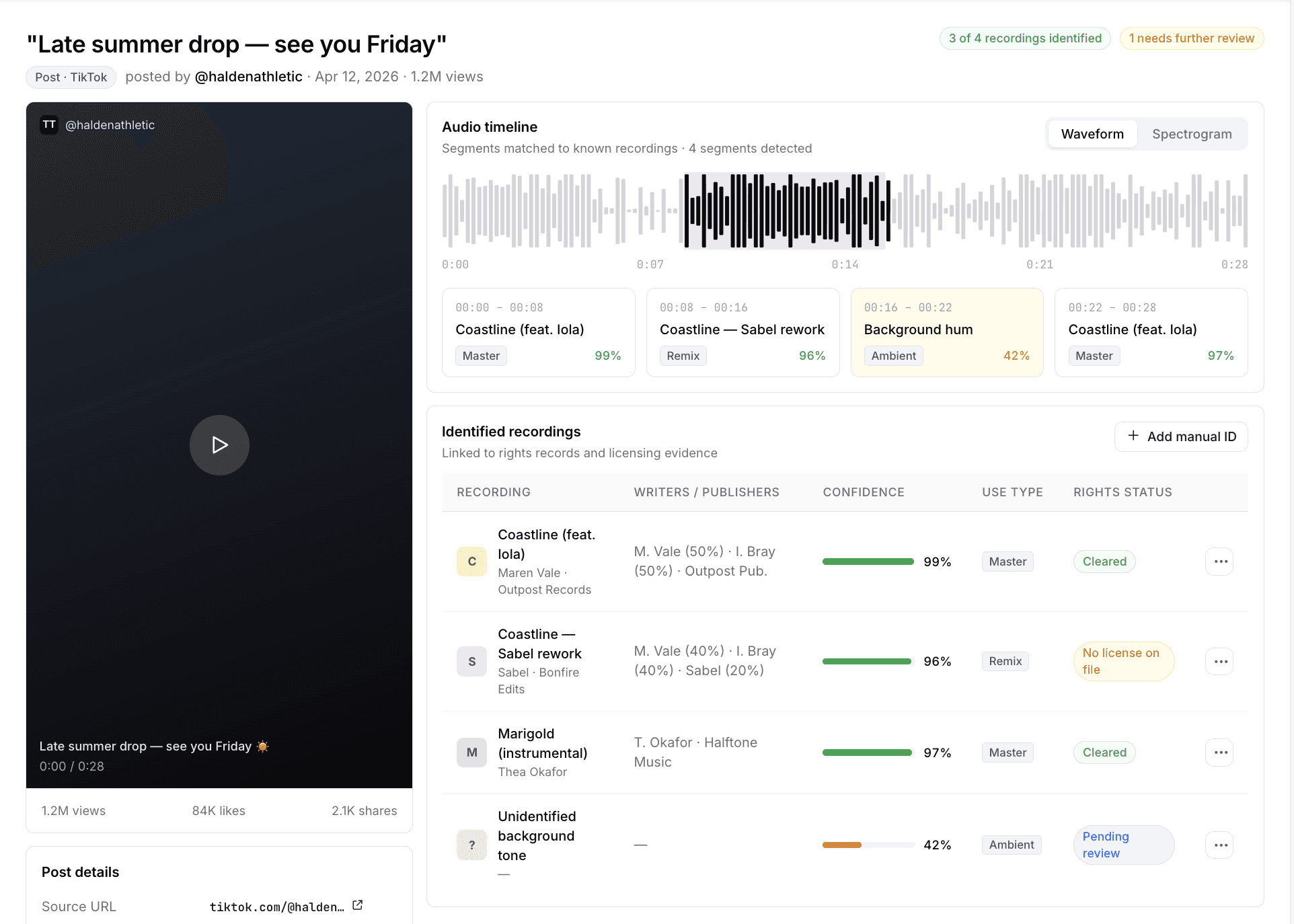Select the Post · TikTok tag
Viewport: 1294px width, 924px height.
coord(71,77)
